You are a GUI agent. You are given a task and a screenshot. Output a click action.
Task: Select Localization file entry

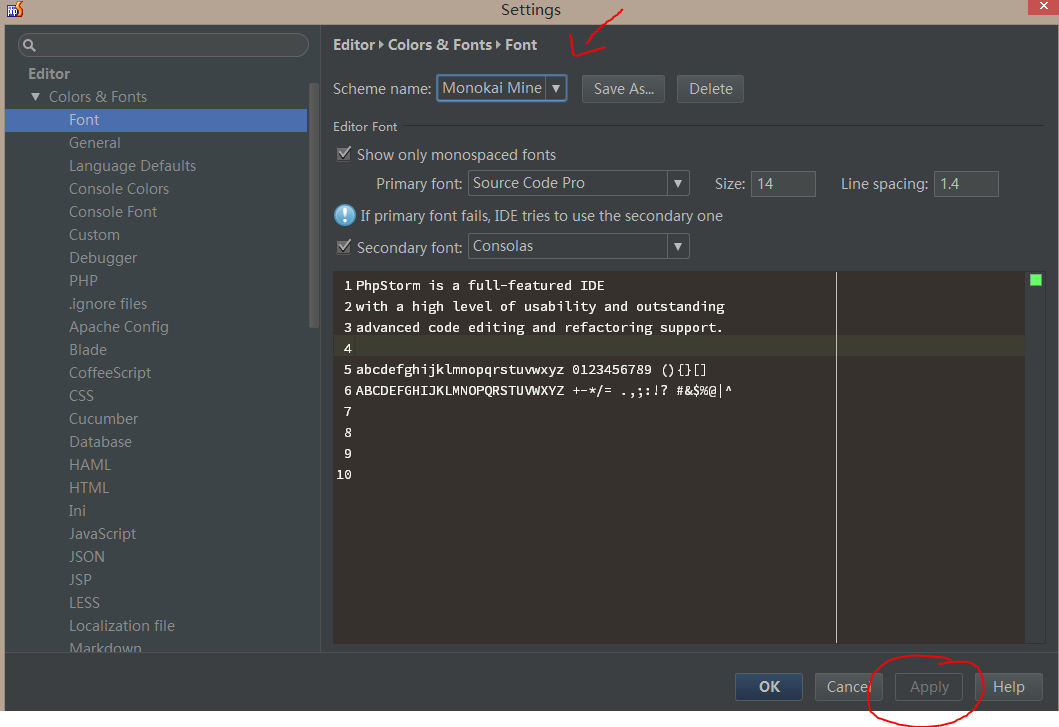tap(122, 626)
